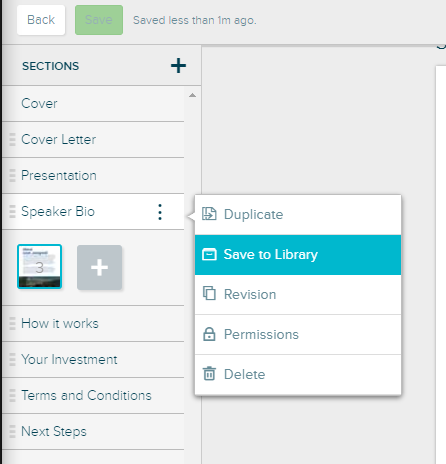Expand the How it works section
This screenshot has height=464, width=446.
tap(93, 323)
